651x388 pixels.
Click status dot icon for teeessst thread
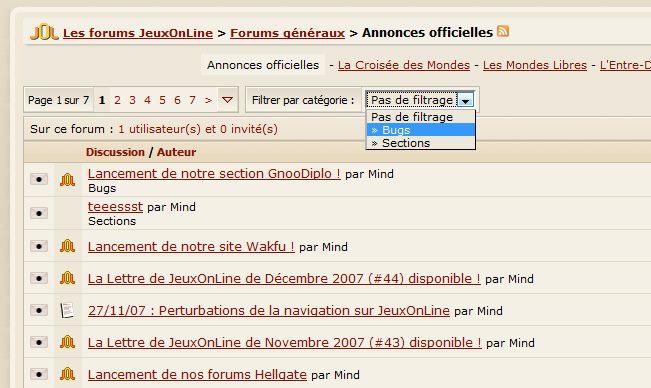click(x=39, y=213)
